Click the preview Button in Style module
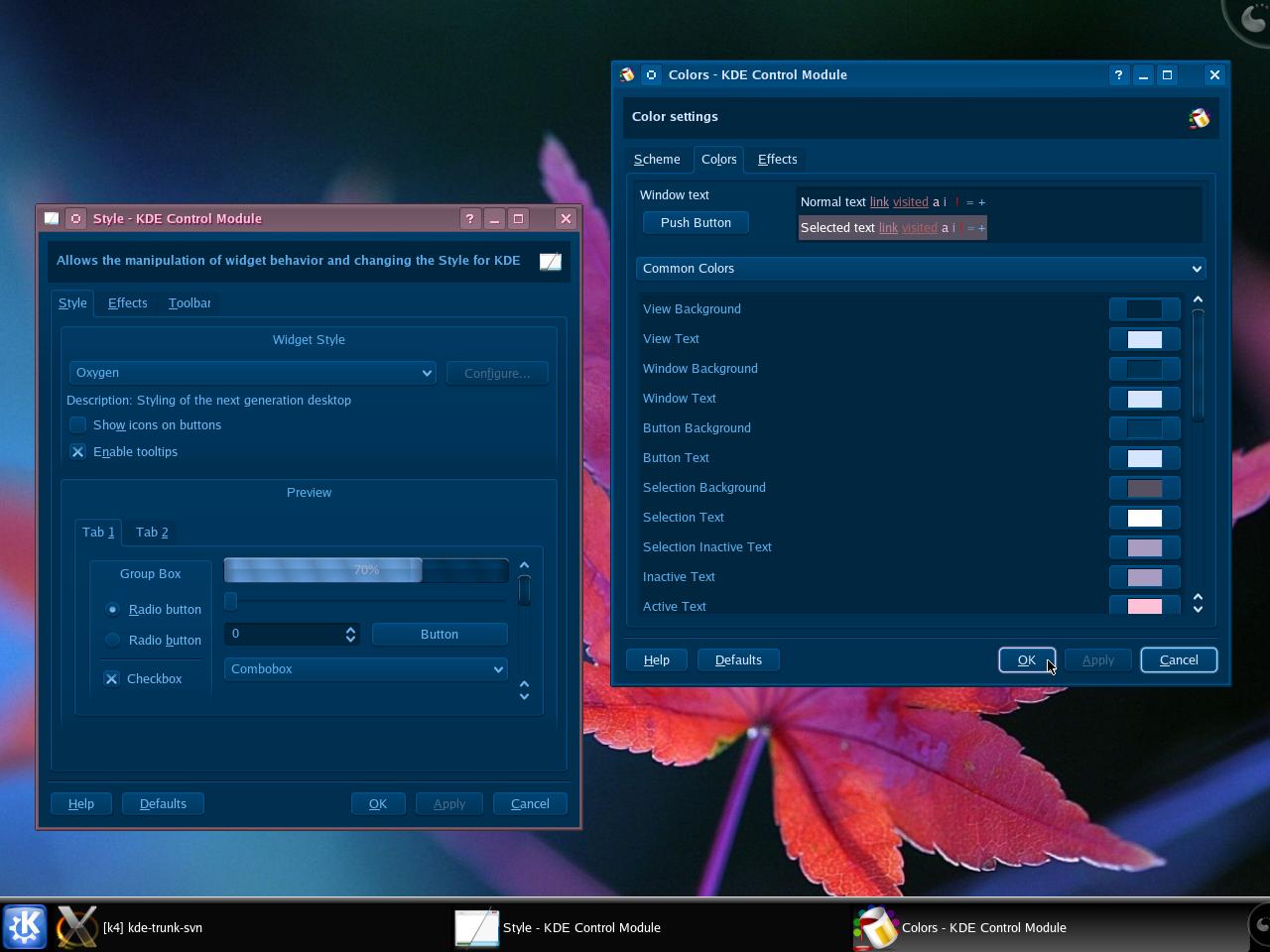This screenshot has width=1270, height=952. pyautogui.click(x=440, y=634)
